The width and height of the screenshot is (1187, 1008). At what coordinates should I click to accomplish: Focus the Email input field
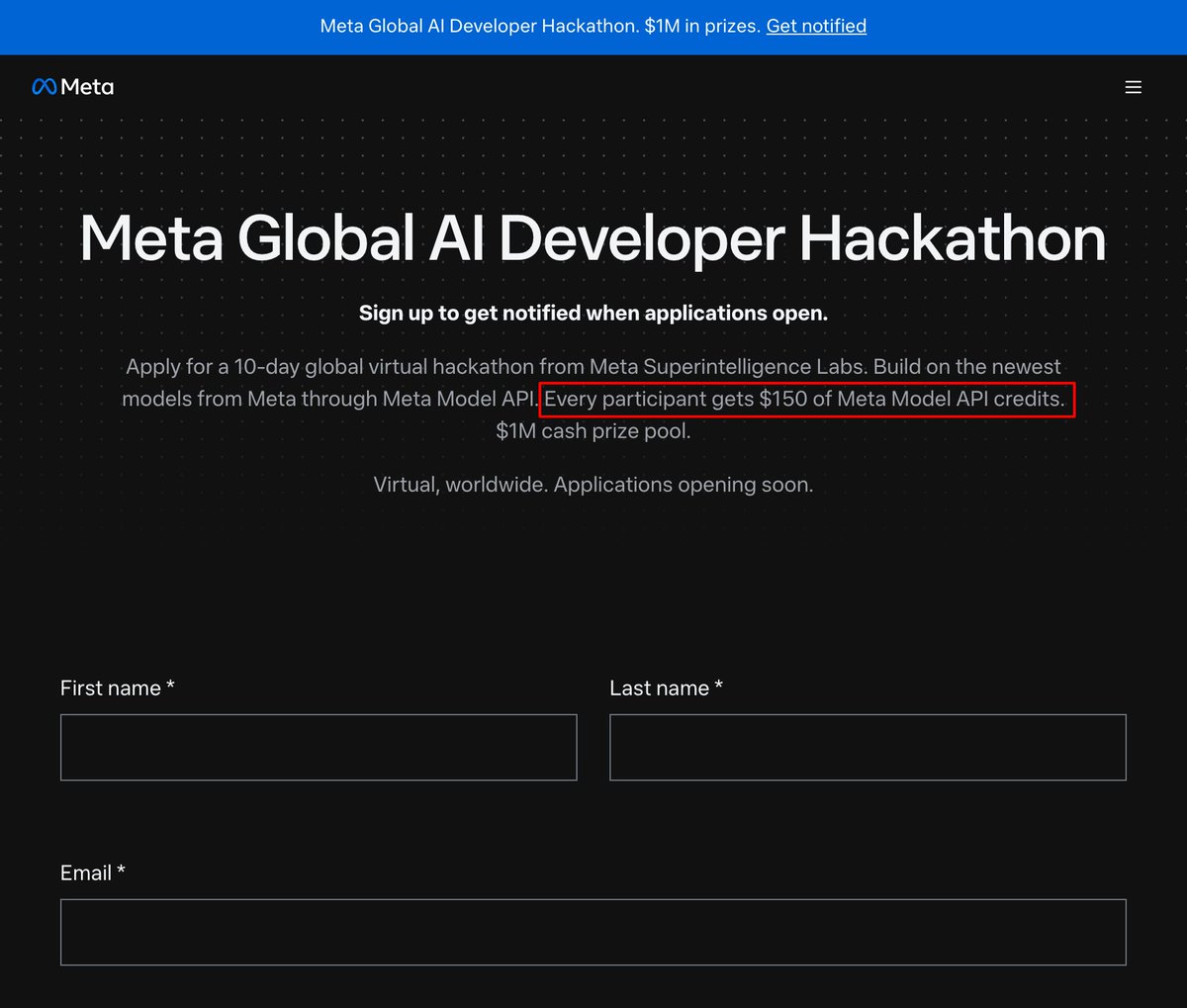[x=593, y=932]
